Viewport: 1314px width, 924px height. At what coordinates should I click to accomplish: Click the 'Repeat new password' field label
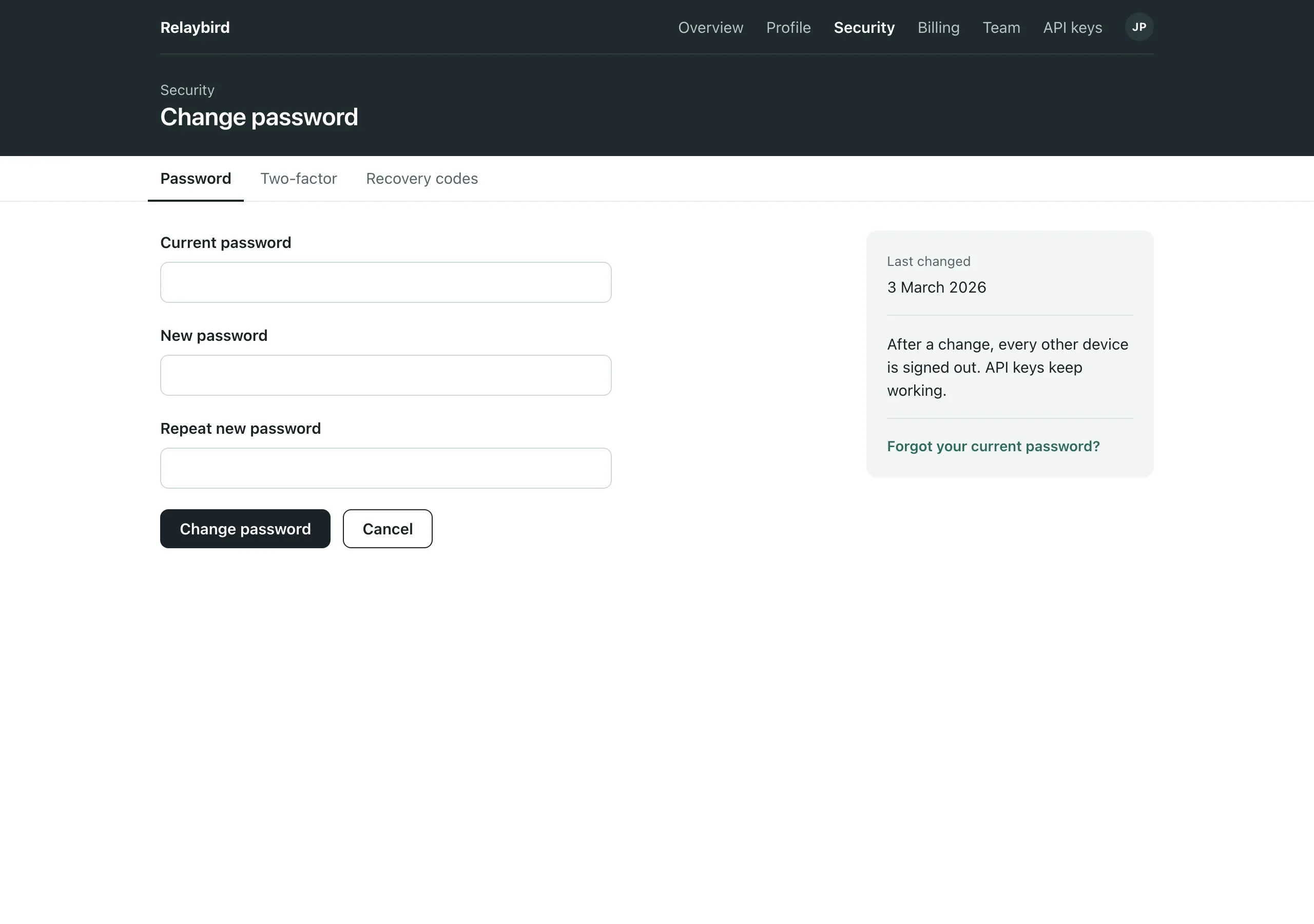(x=240, y=428)
